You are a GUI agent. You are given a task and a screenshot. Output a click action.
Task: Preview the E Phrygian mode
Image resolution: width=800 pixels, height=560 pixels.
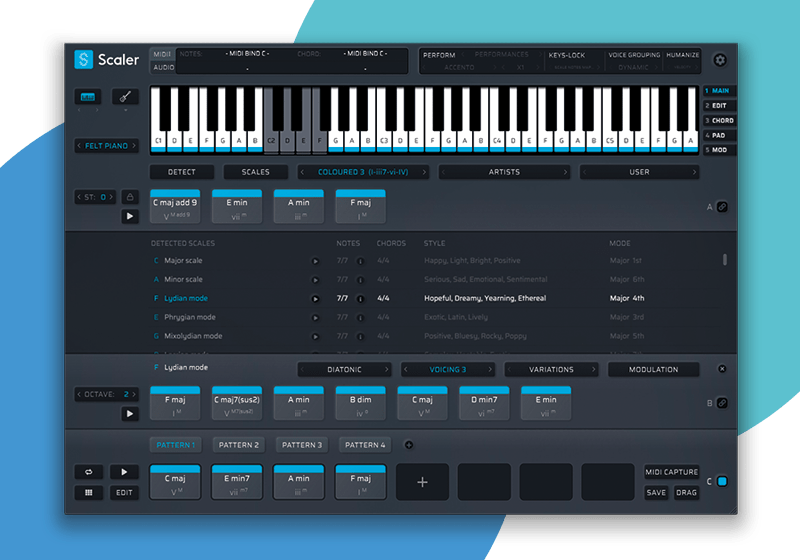(315, 318)
